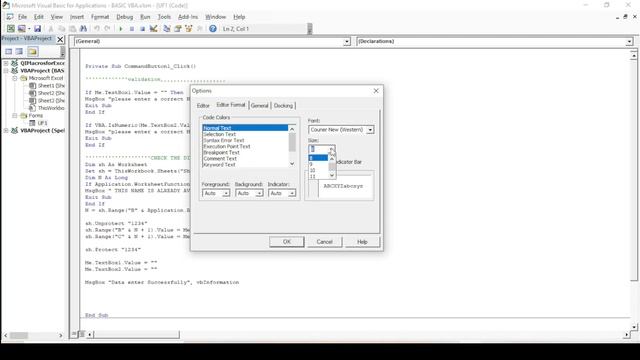Click Cancel in the Options dialog
The height and width of the screenshot is (360, 640).
click(324, 242)
